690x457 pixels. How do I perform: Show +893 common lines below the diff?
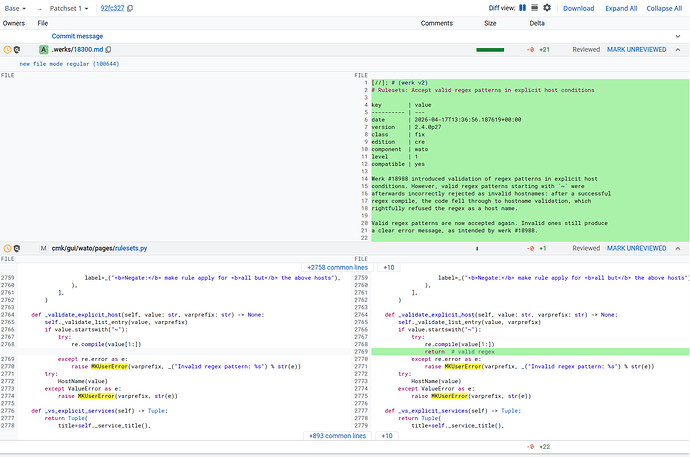pos(337,436)
